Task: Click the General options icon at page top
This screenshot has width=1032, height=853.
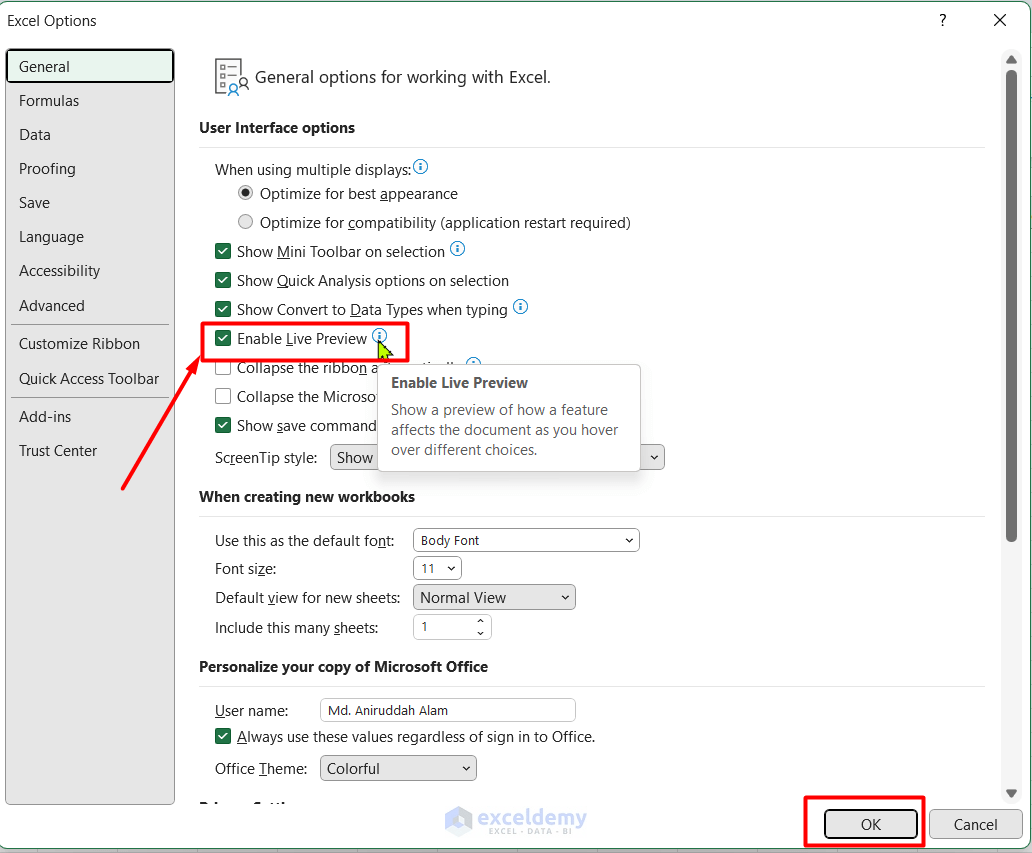Action: coord(231,75)
